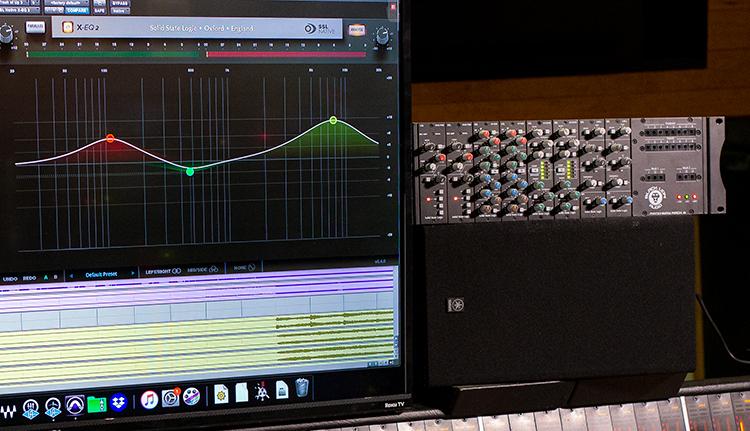Open Dropbox from the Dock
This screenshot has height=431, width=750.
118,402
